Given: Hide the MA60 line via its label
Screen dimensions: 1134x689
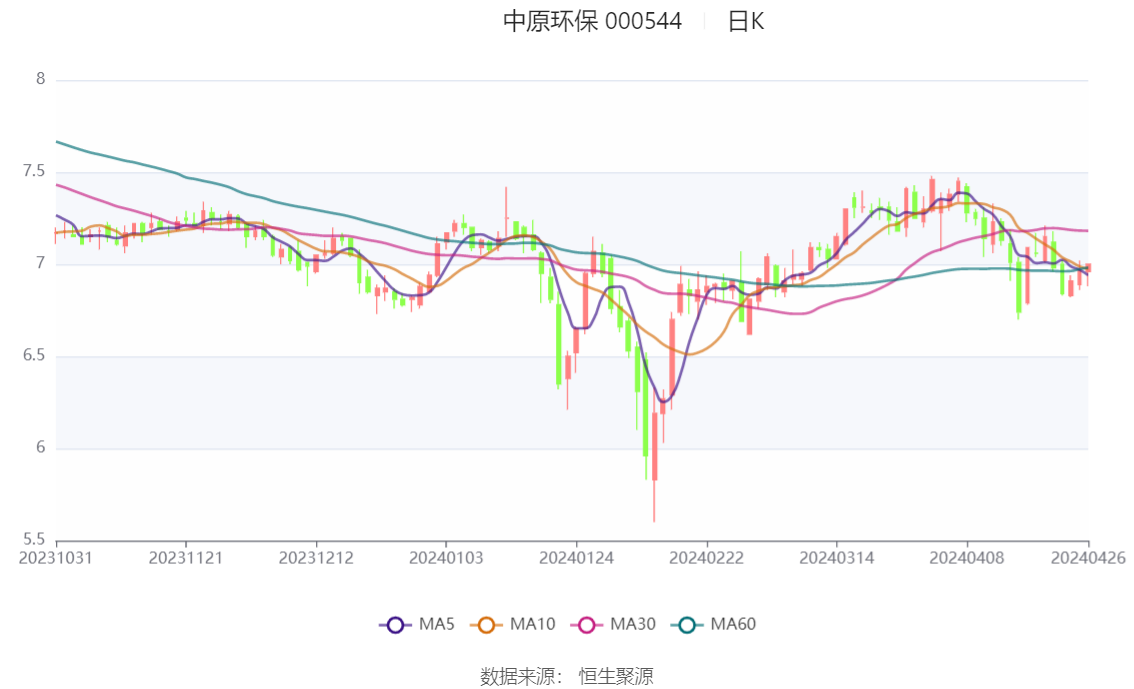Looking at the screenshot, I should pyautogui.click(x=733, y=625).
